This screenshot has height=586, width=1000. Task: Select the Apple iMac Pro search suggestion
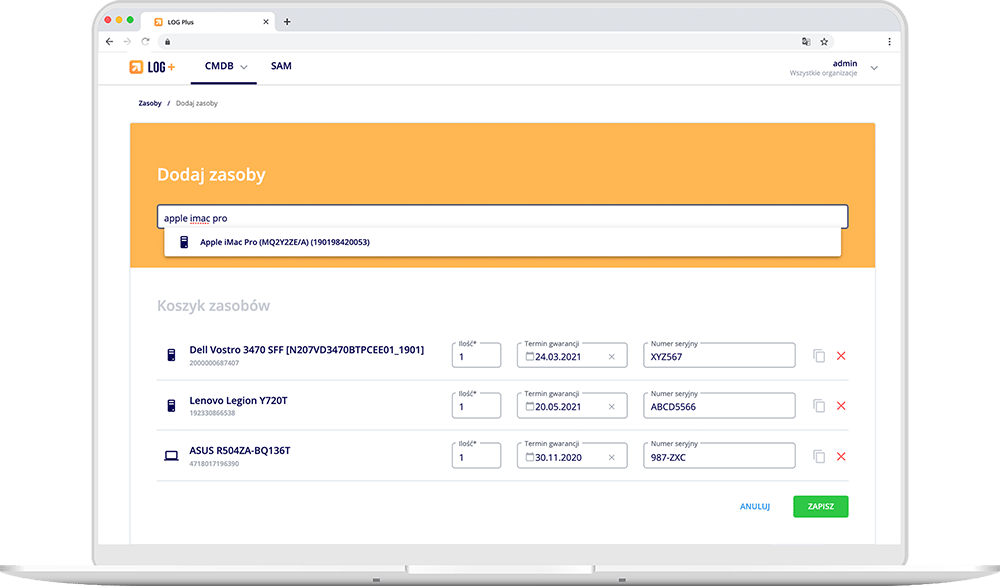click(x=503, y=242)
